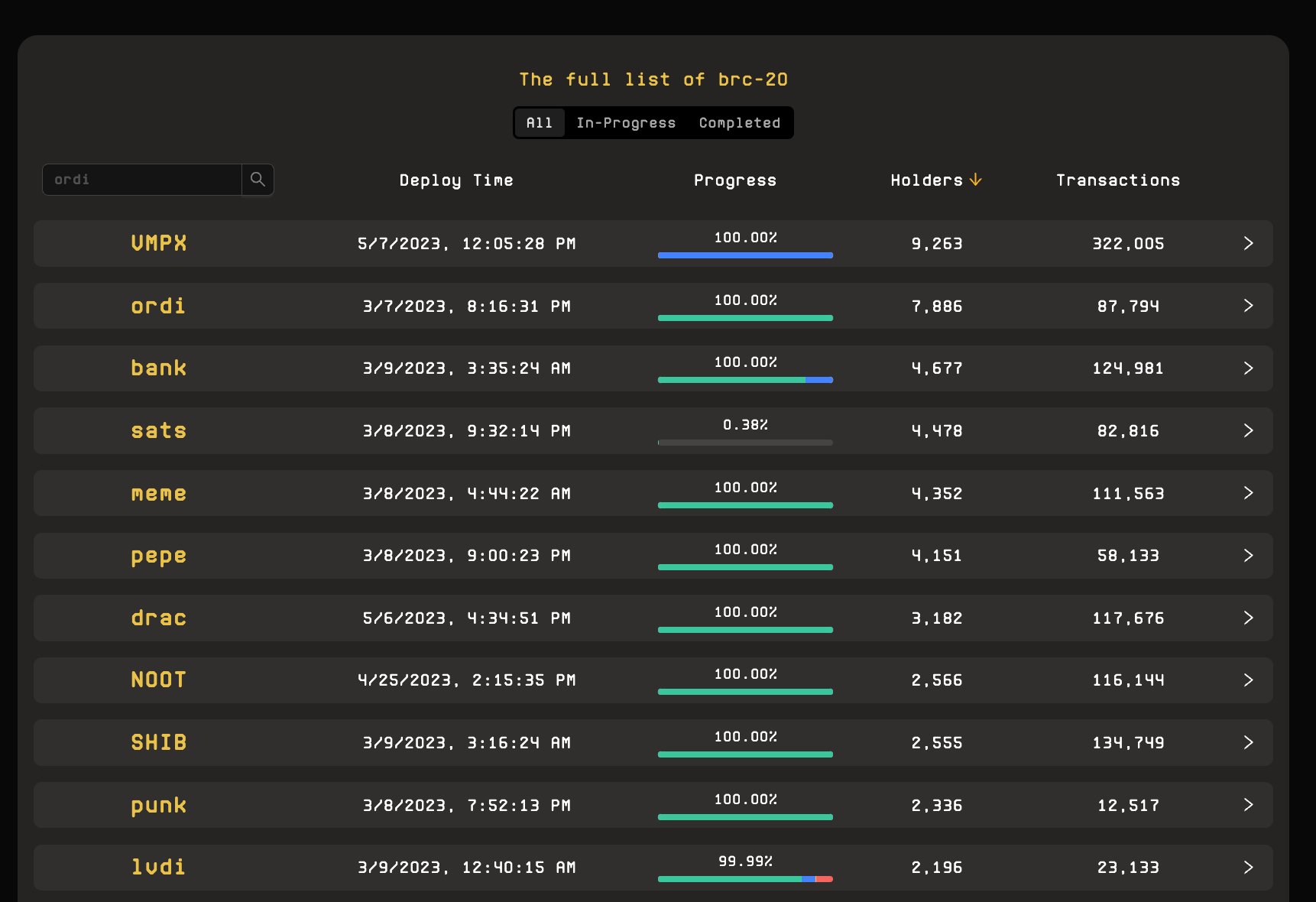The height and width of the screenshot is (902, 1316).
Task: Click the holders value 2,555
Action: 937,743
